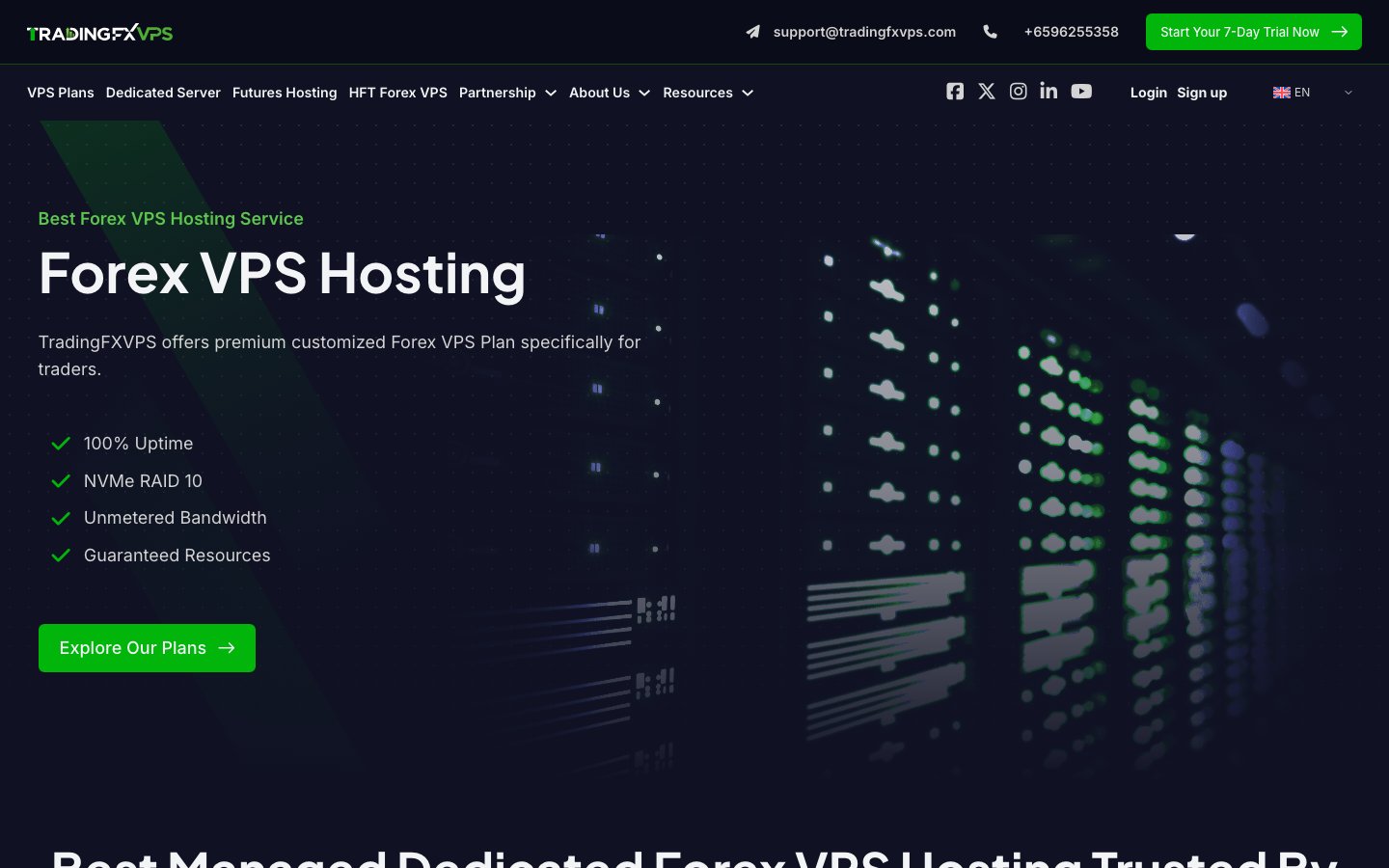Image resolution: width=1389 pixels, height=868 pixels.
Task: Open the YouTube social icon
Action: [x=1081, y=92]
